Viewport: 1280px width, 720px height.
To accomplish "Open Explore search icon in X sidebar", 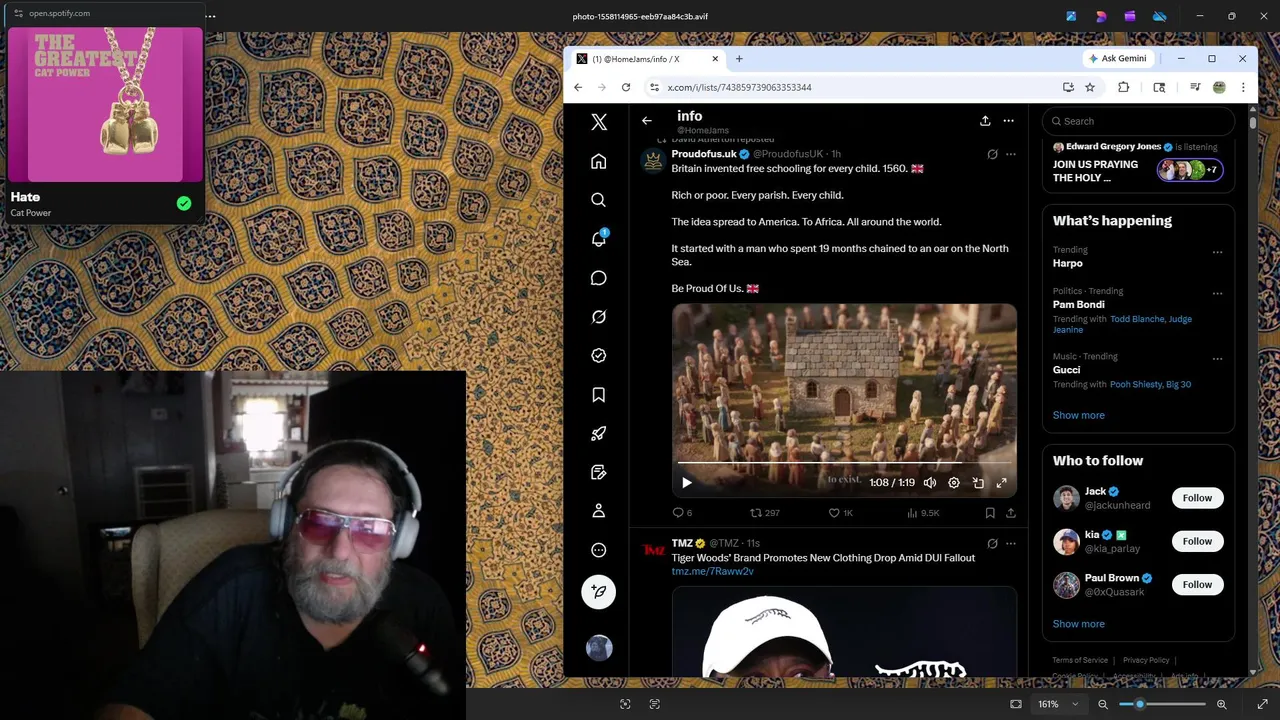I will [x=598, y=200].
